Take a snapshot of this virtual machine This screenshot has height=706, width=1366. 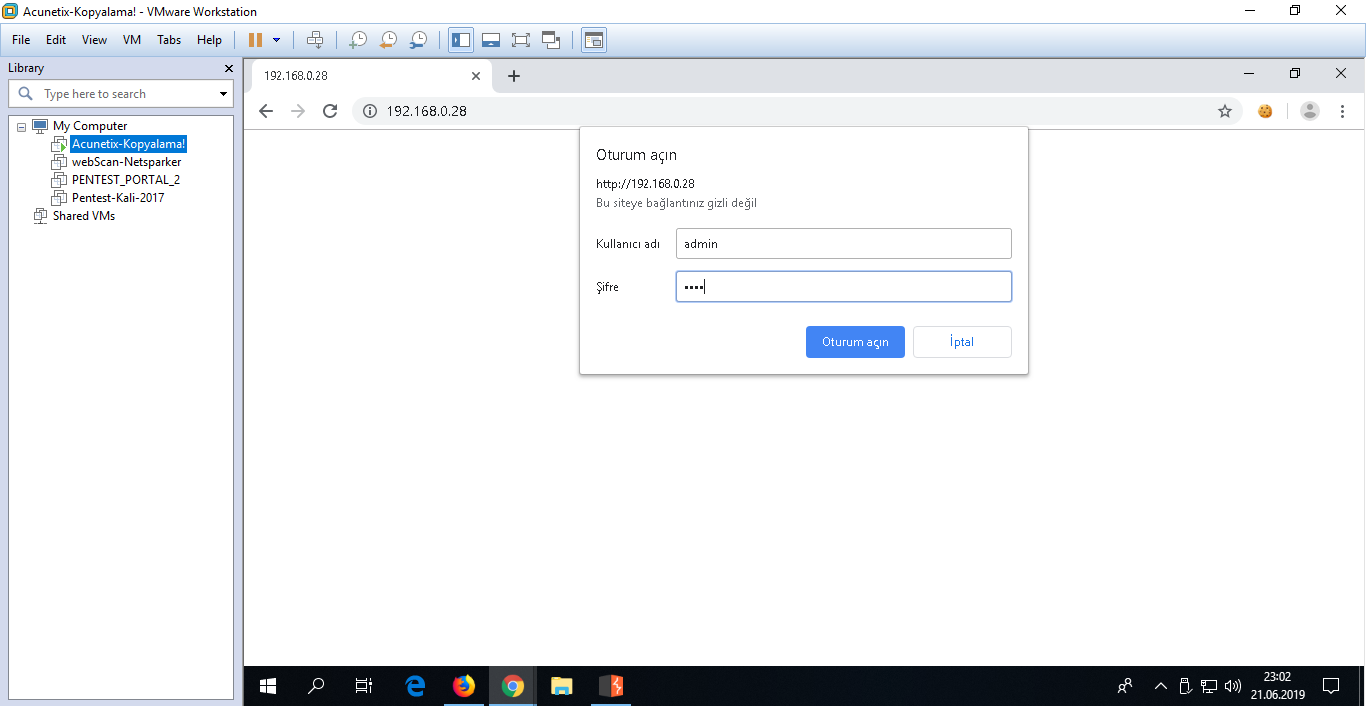coord(357,40)
